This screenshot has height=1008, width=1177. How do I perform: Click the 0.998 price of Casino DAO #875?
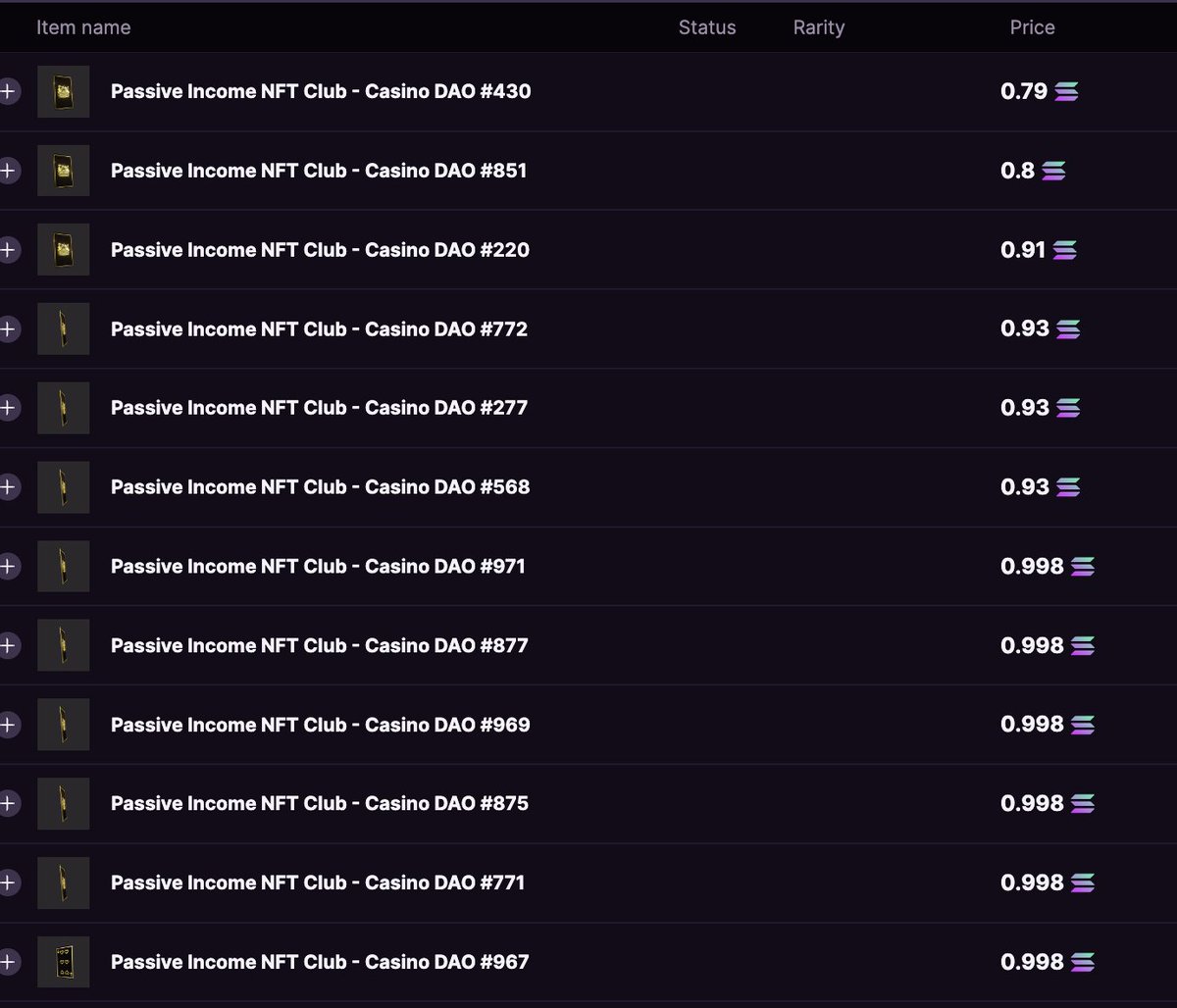[x=1032, y=804]
